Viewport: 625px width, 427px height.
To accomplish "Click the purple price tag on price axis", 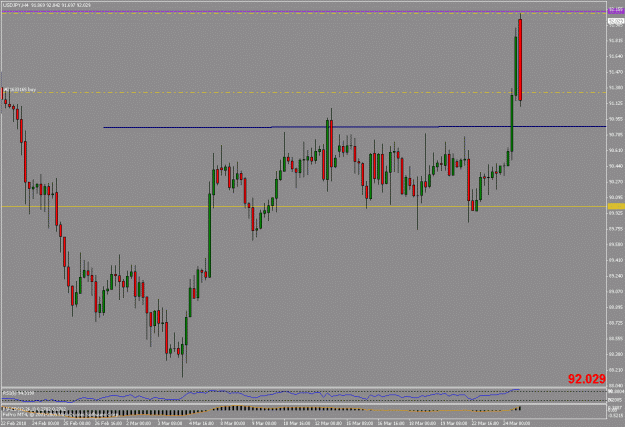I will pos(616,10).
